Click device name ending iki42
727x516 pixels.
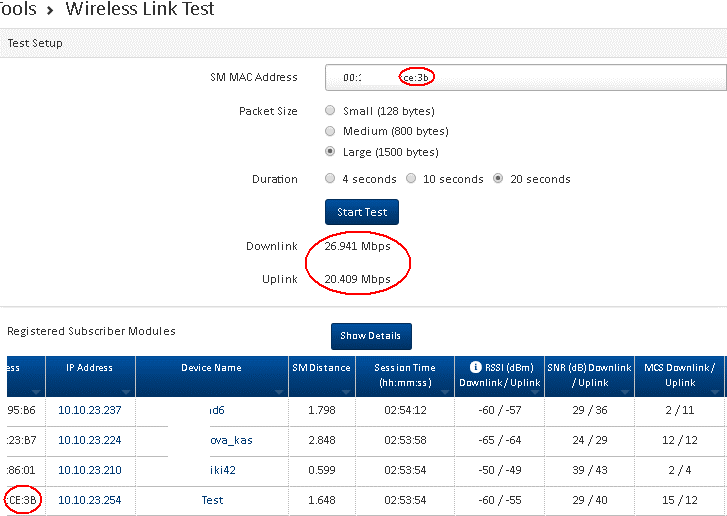[223, 470]
